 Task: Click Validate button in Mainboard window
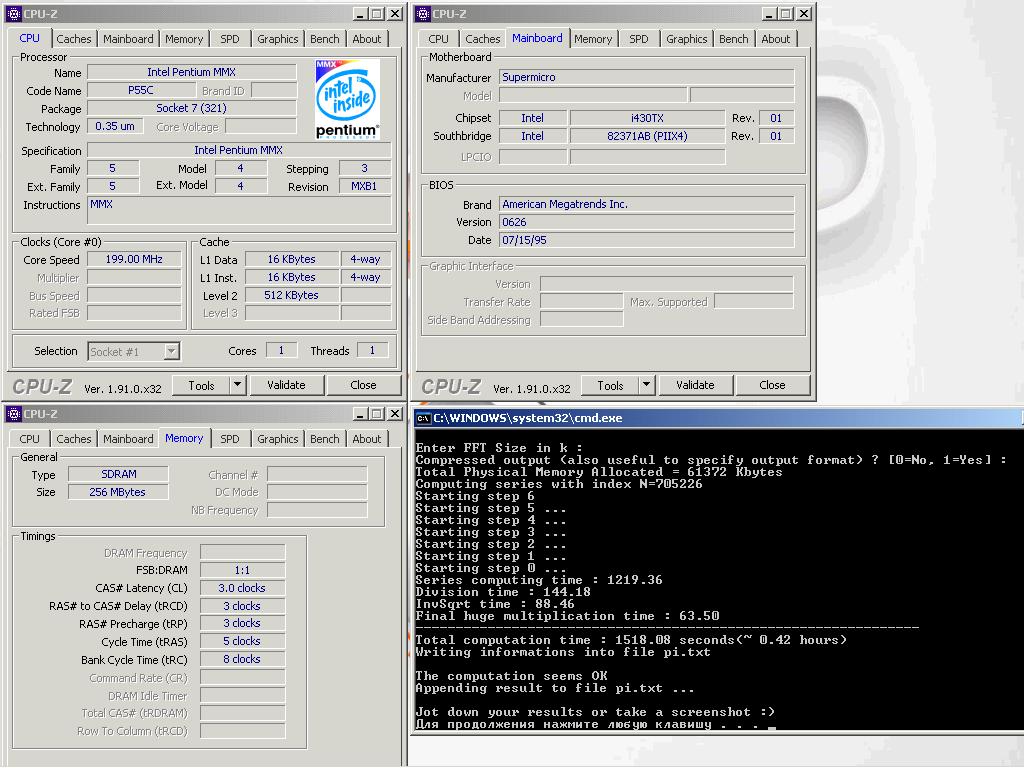point(695,385)
